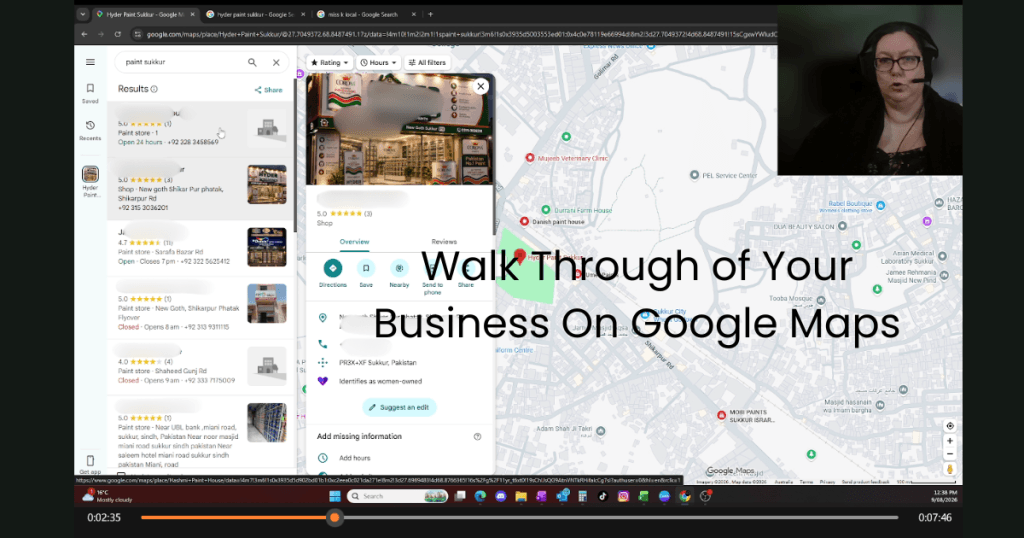Open the browser tab search dropdown arrow
The height and width of the screenshot is (538, 1024).
click(x=82, y=14)
